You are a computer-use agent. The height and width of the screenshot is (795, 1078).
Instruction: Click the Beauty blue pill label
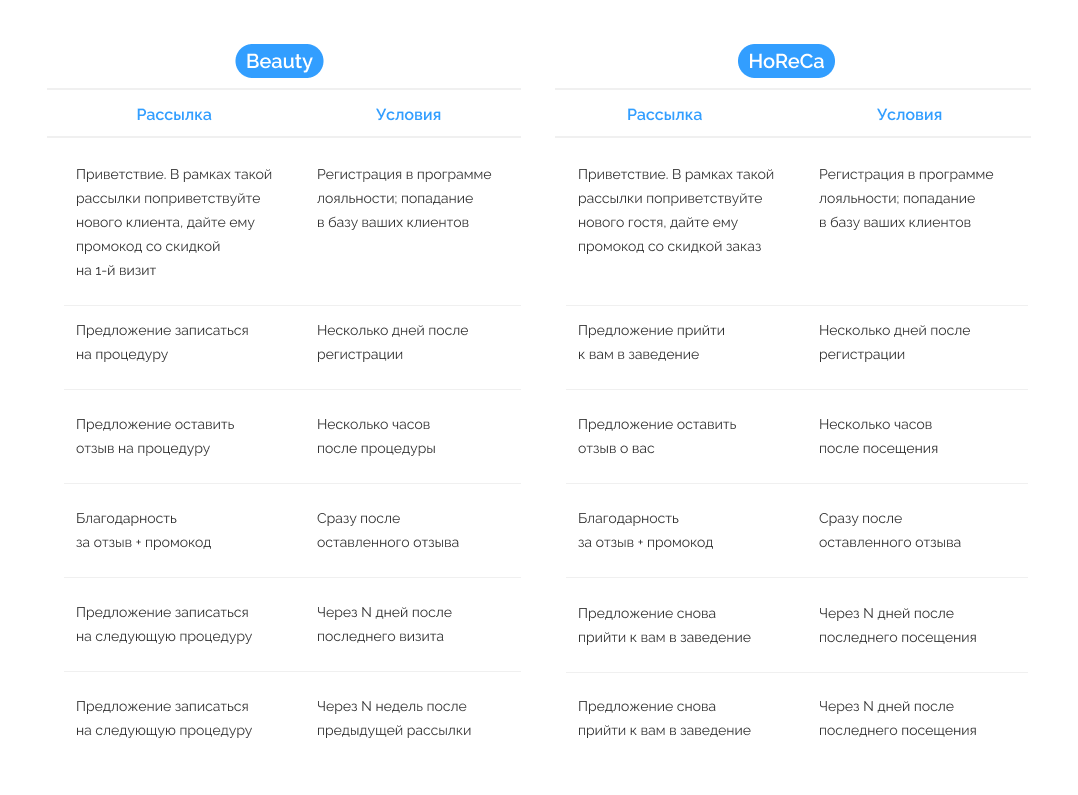279,61
